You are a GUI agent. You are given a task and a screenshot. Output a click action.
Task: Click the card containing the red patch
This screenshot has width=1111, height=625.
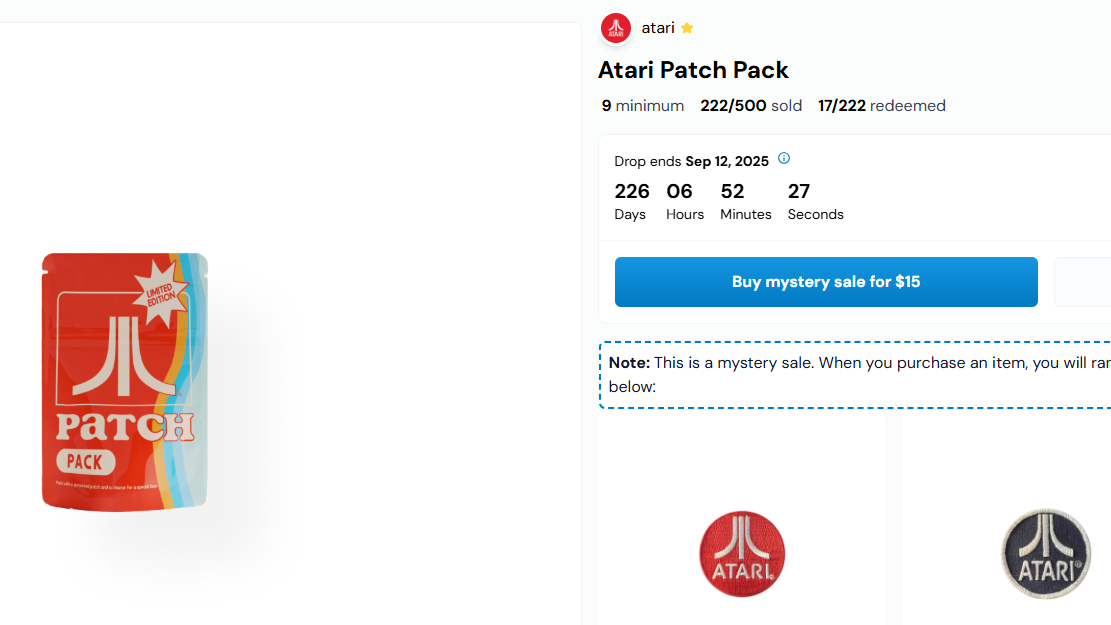[x=741, y=520]
